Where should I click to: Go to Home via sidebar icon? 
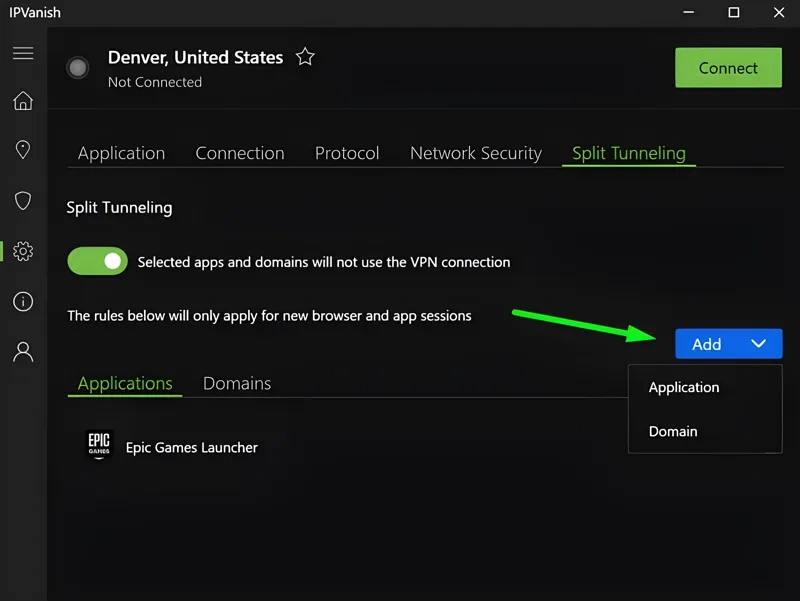(23, 101)
